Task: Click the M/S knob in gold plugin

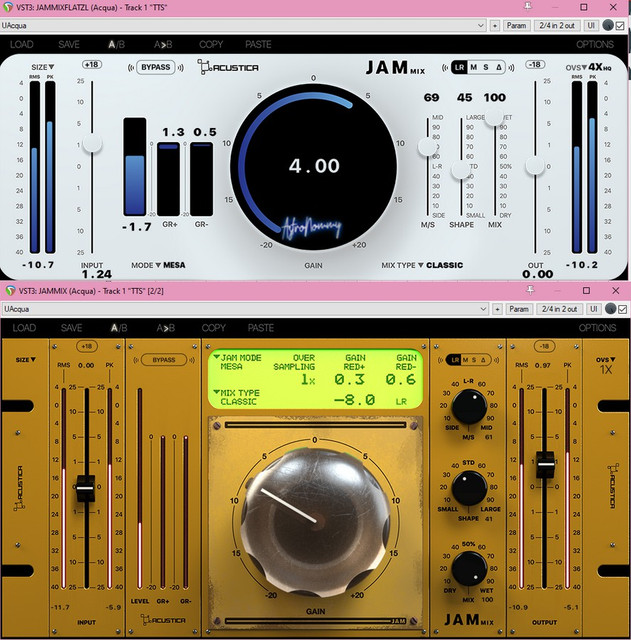Action: point(469,407)
